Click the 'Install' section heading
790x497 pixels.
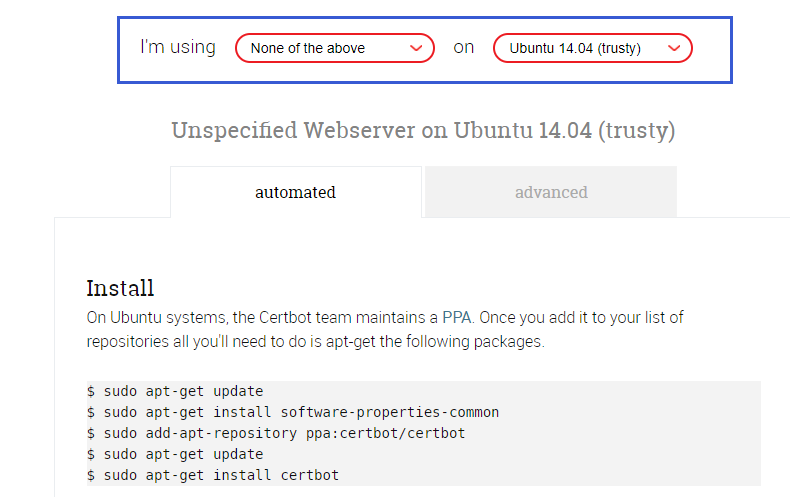(120, 288)
